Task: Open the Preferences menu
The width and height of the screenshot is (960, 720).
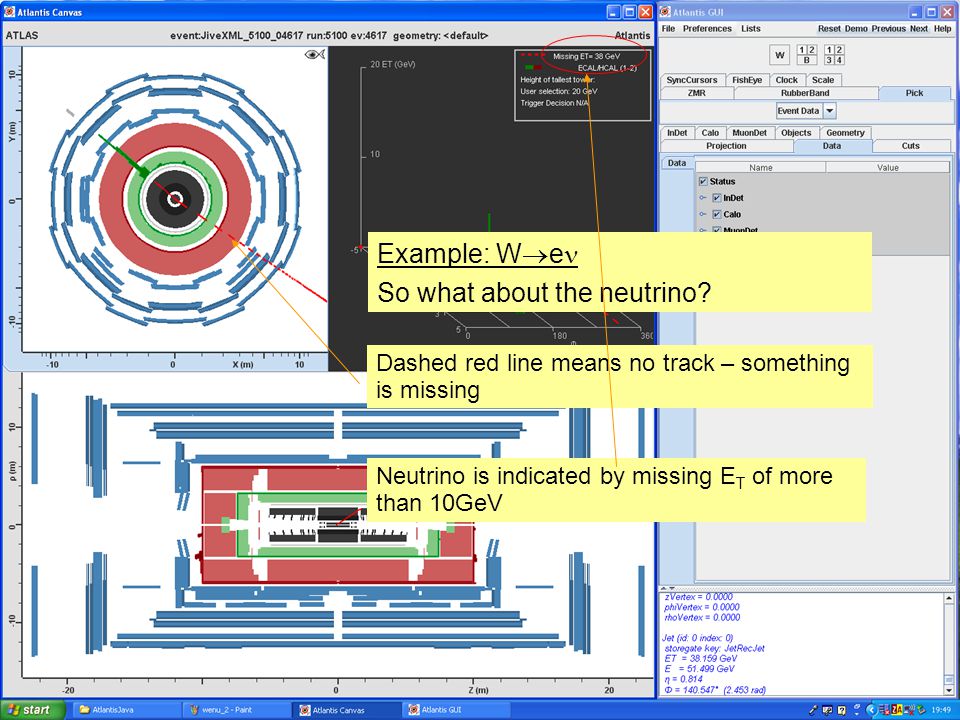Action: coord(707,29)
